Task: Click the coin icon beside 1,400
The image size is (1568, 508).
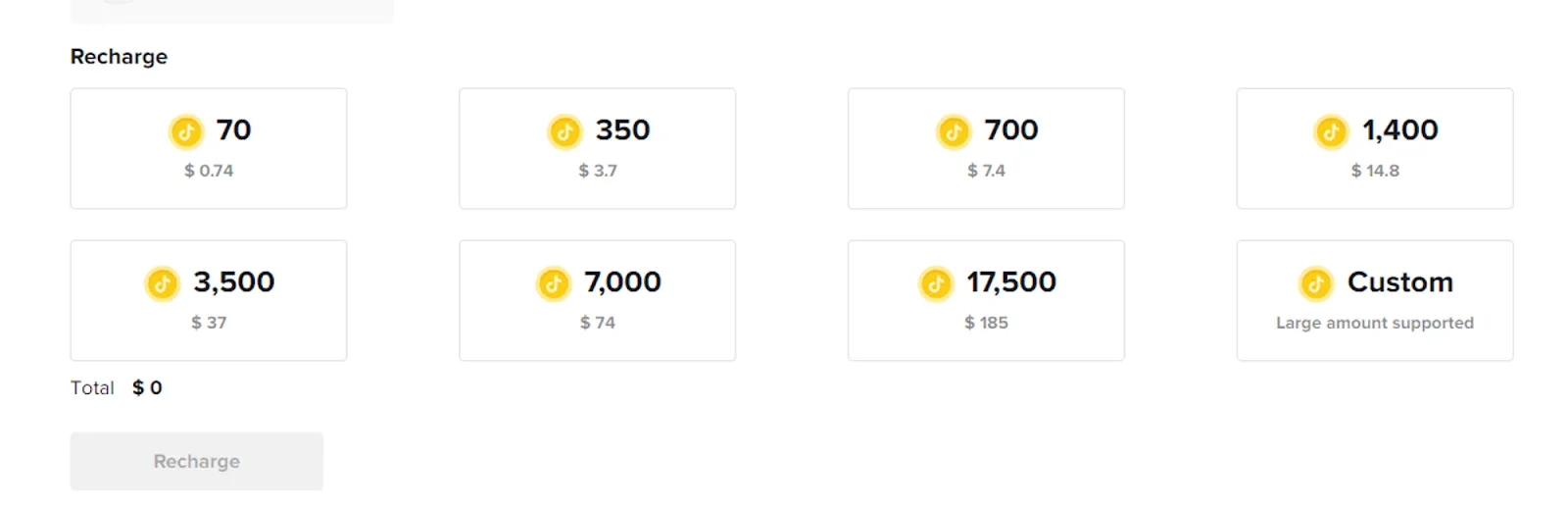Action: [x=1331, y=131]
